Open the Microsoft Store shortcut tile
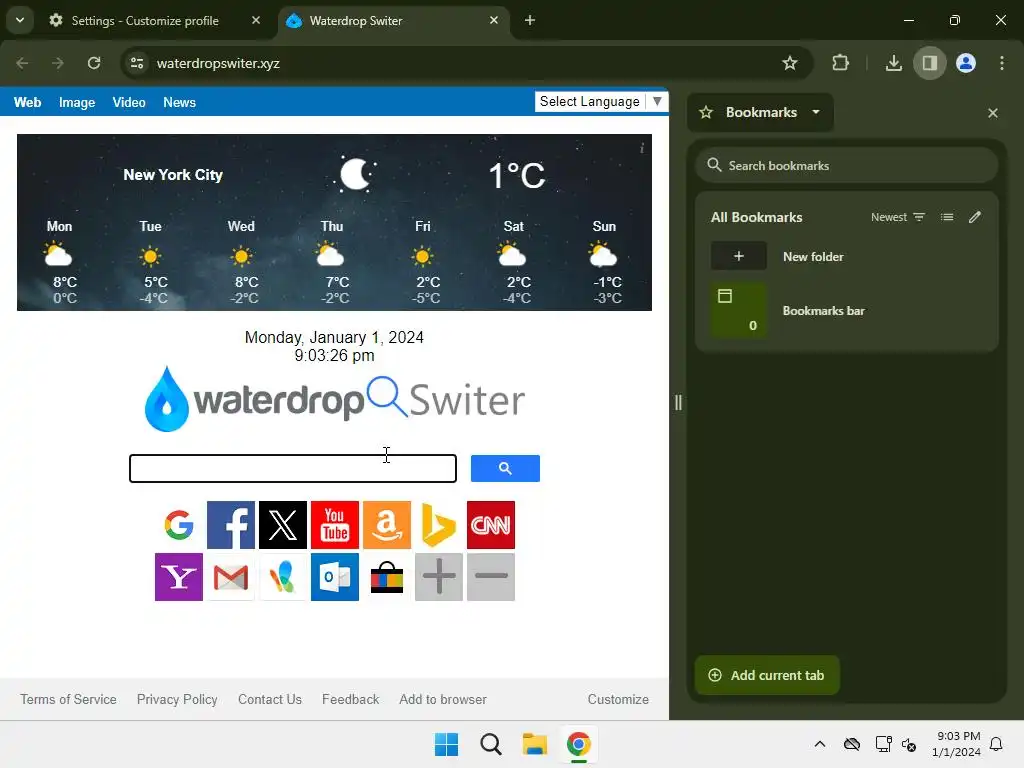This screenshot has width=1024, height=768. [x=387, y=577]
